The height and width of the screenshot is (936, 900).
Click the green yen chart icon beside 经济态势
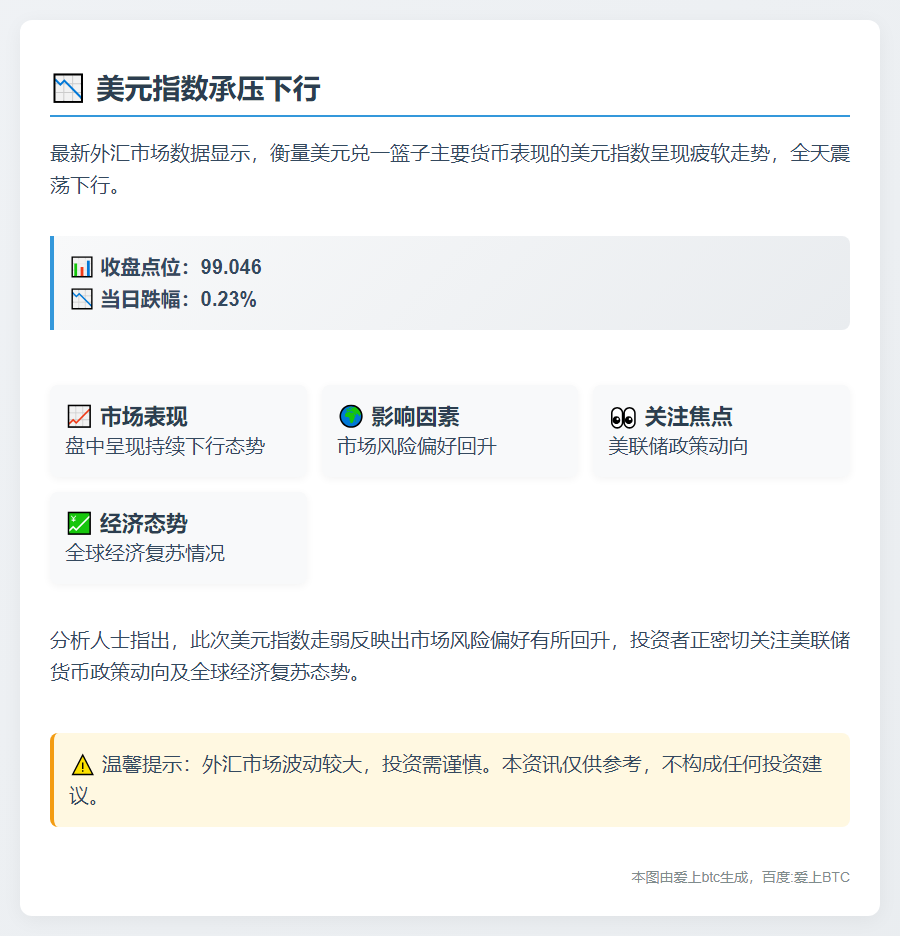(x=79, y=523)
